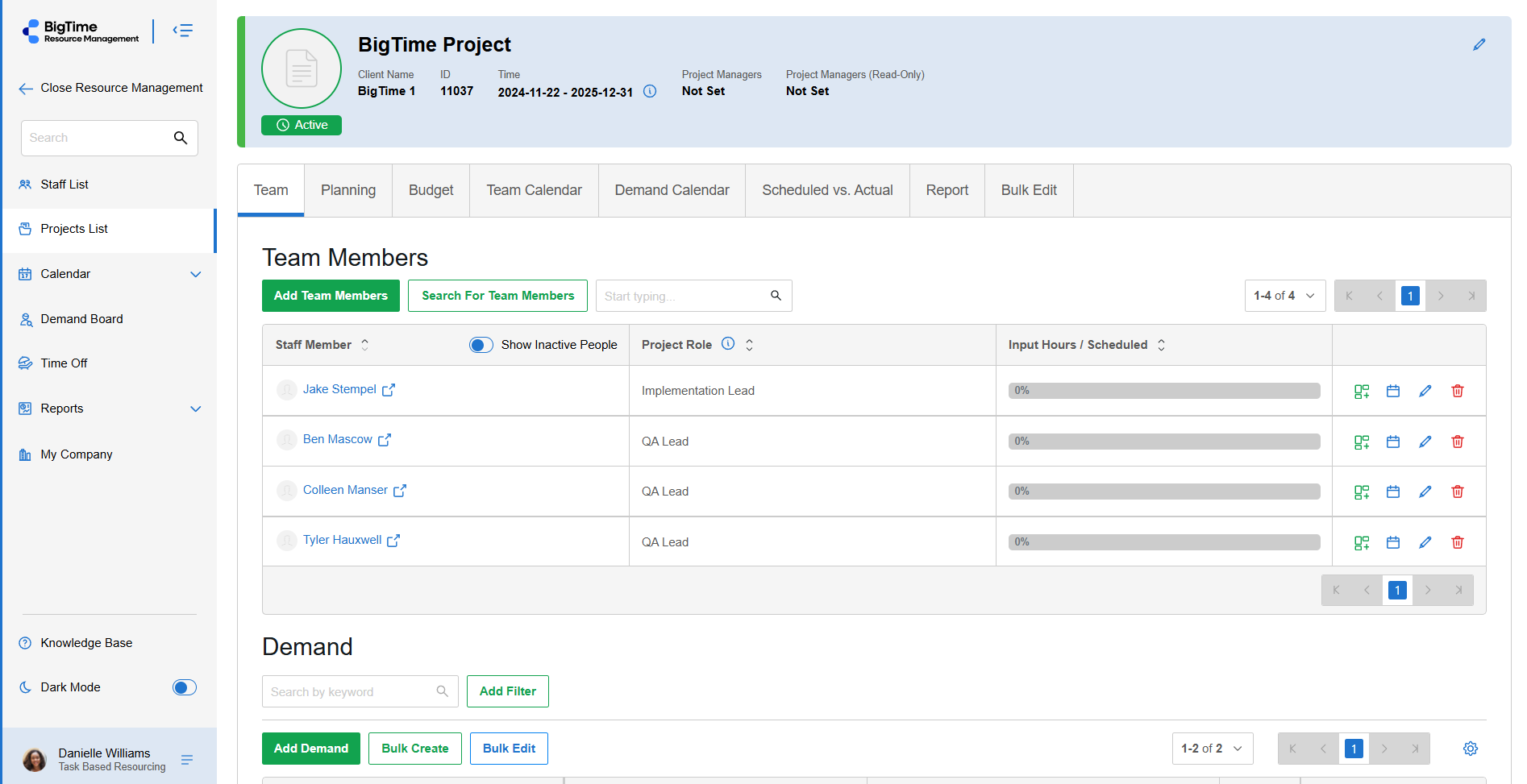Click the add allocation icon for Tyler Hauxwell

pyautogui.click(x=1361, y=542)
